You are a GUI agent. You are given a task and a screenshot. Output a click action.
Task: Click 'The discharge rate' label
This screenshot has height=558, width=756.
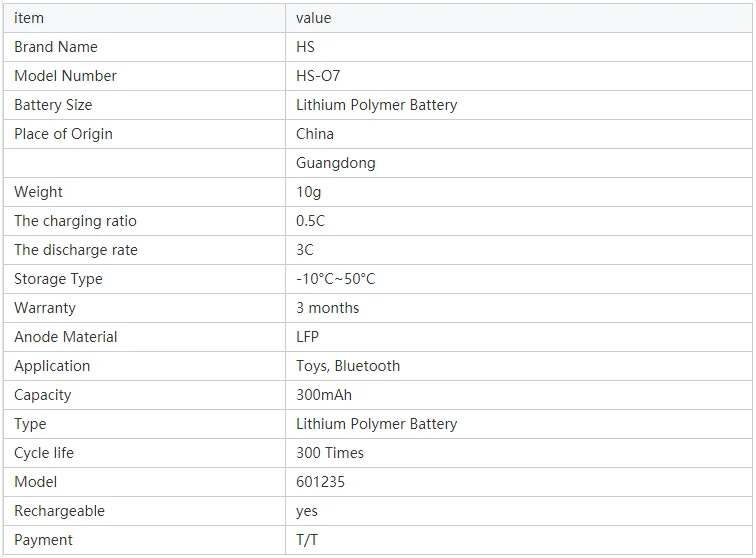(x=76, y=250)
